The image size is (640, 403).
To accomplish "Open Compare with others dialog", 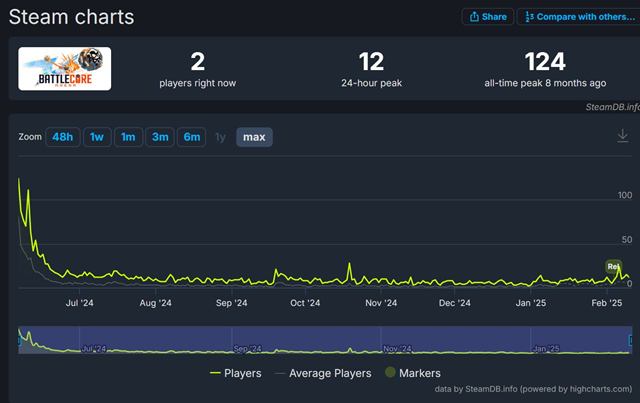I will [576, 17].
